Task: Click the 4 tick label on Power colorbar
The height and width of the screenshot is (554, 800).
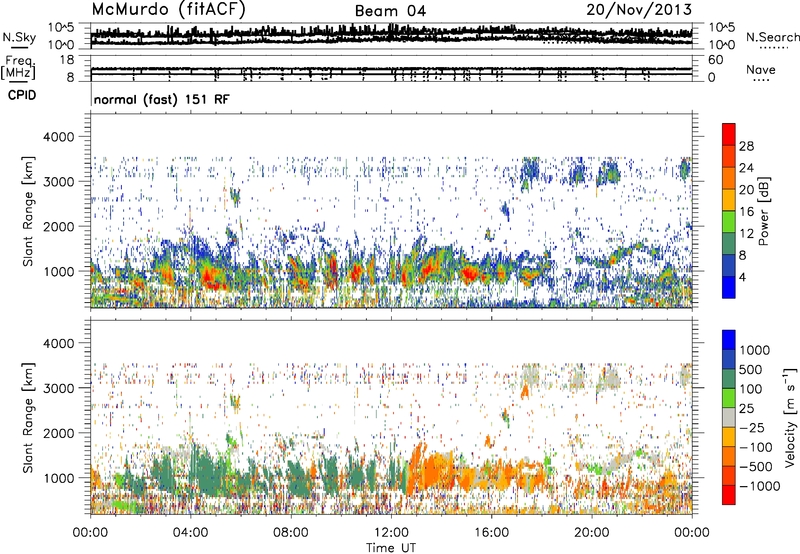Action: click(742, 278)
